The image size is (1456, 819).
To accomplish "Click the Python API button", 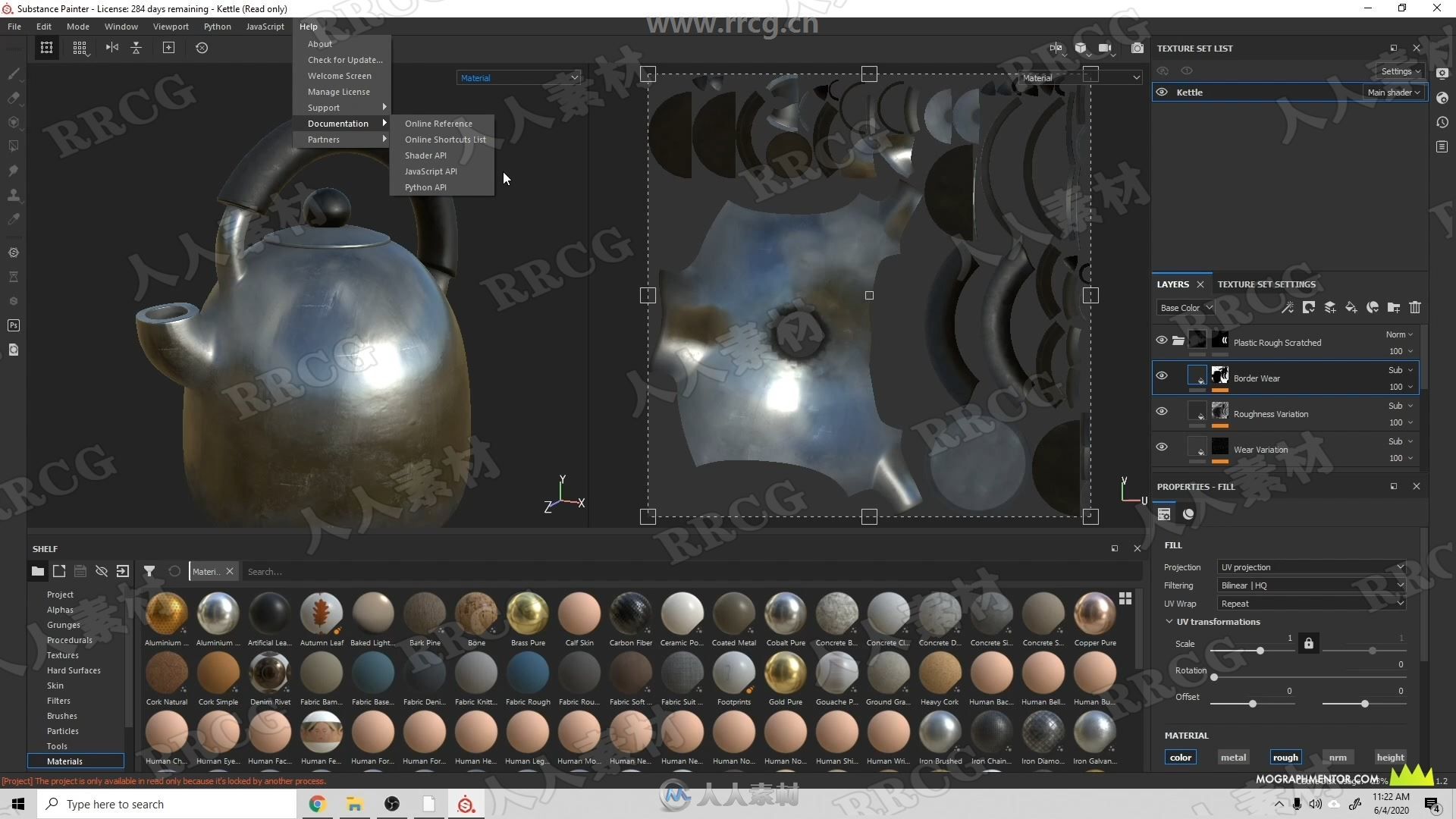I will click(425, 187).
